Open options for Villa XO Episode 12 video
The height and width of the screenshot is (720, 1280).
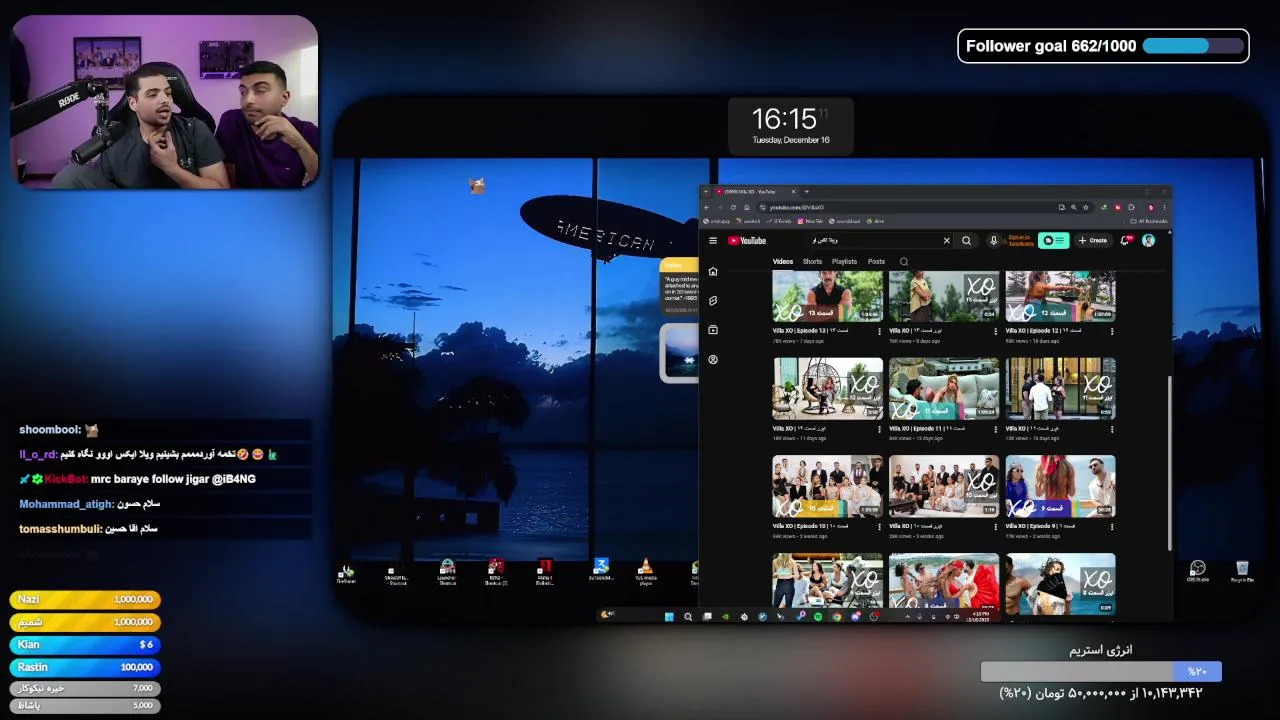point(1112,331)
